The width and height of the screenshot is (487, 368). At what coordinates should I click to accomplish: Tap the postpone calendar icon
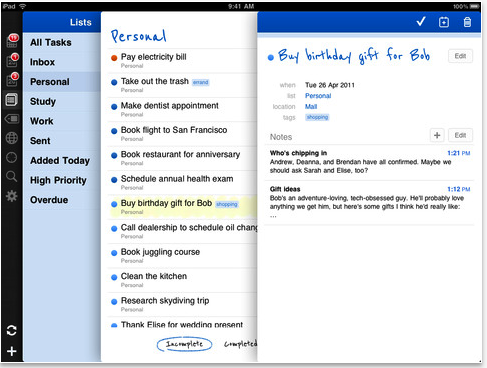tap(444, 22)
